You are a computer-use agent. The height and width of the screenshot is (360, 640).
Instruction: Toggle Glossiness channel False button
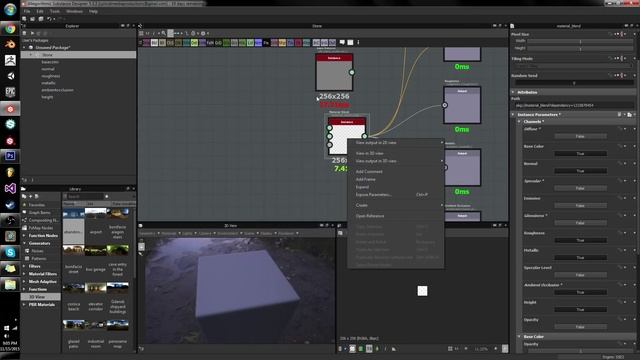[x=580, y=223]
